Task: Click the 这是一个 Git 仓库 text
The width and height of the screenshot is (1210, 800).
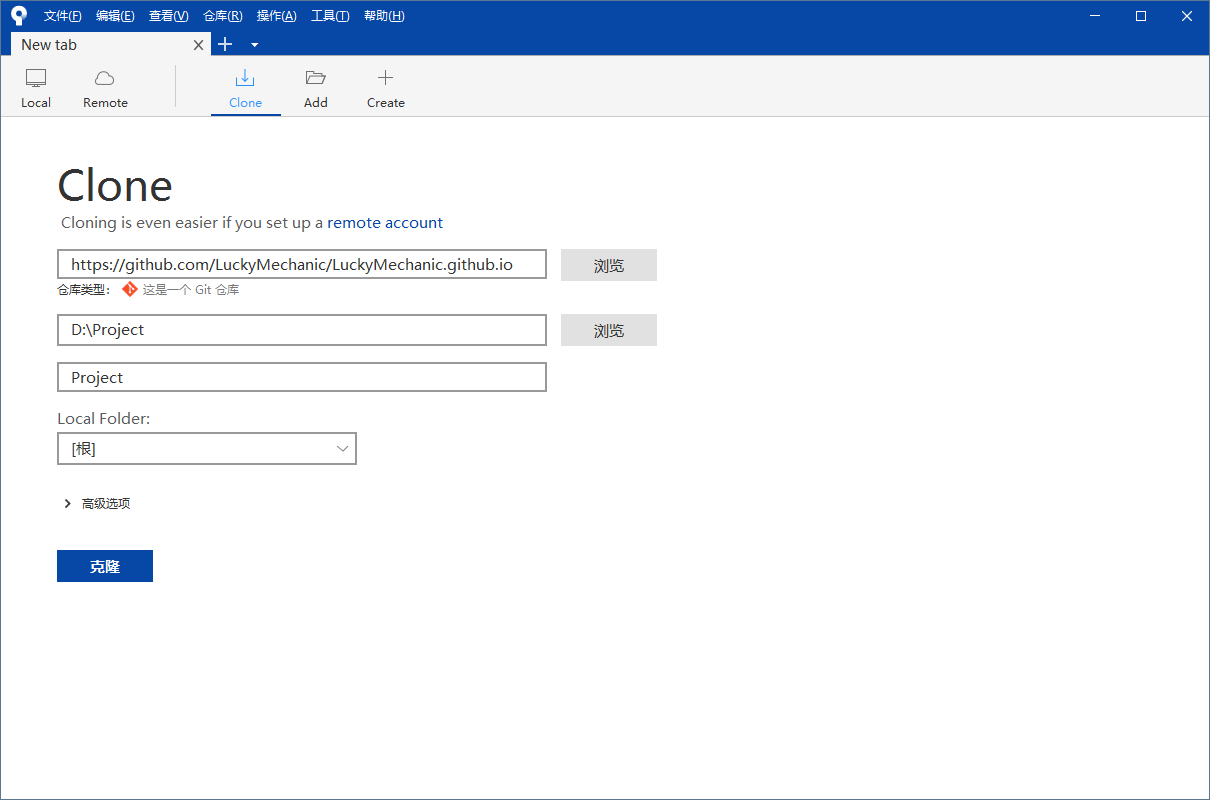Action: click(x=191, y=290)
